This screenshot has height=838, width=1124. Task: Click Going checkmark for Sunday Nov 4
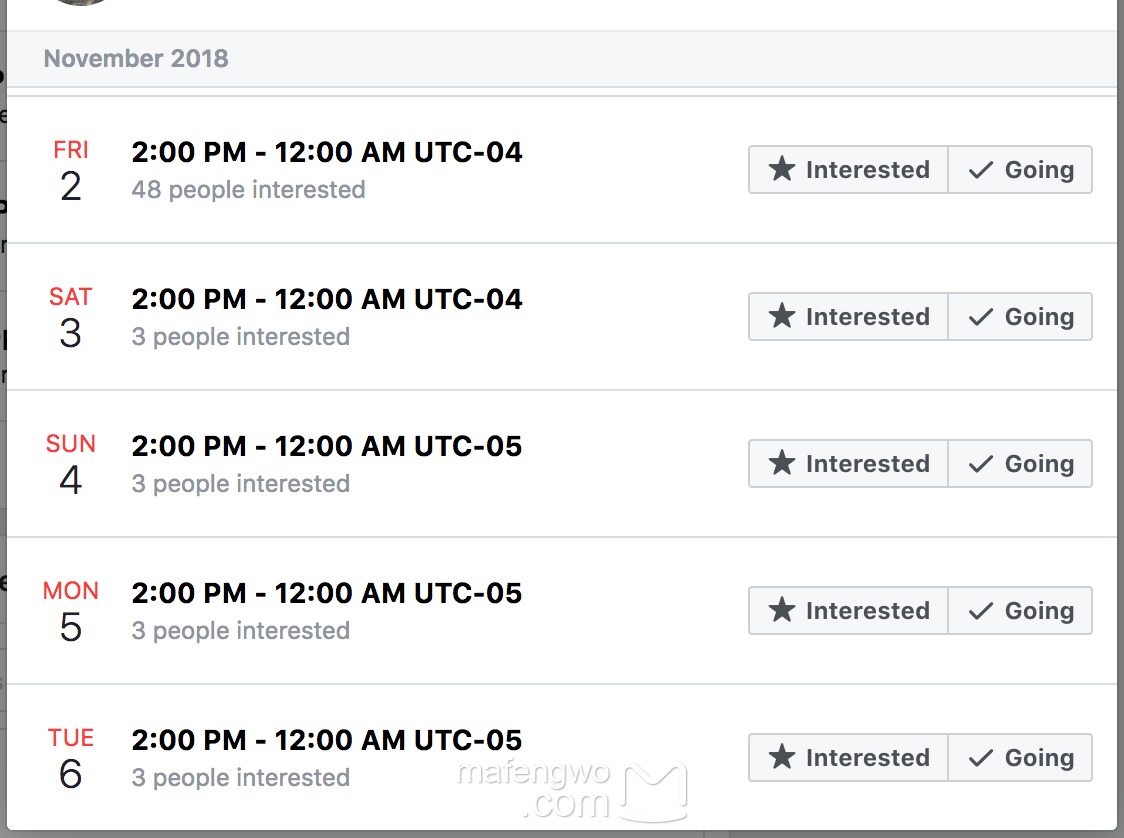tap(1020, 464)
